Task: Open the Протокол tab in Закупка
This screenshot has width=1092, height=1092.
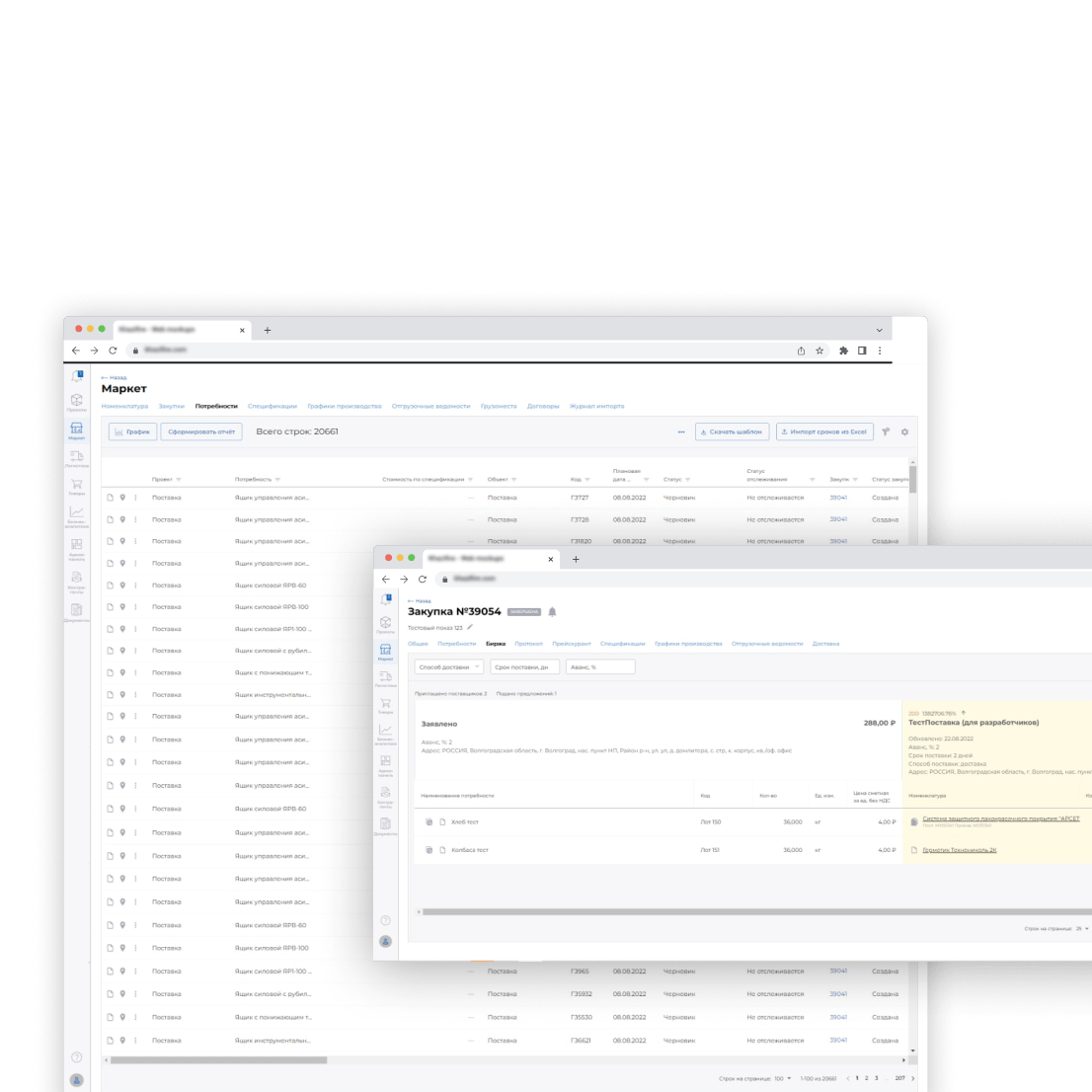Action: [x=528, y=643]
